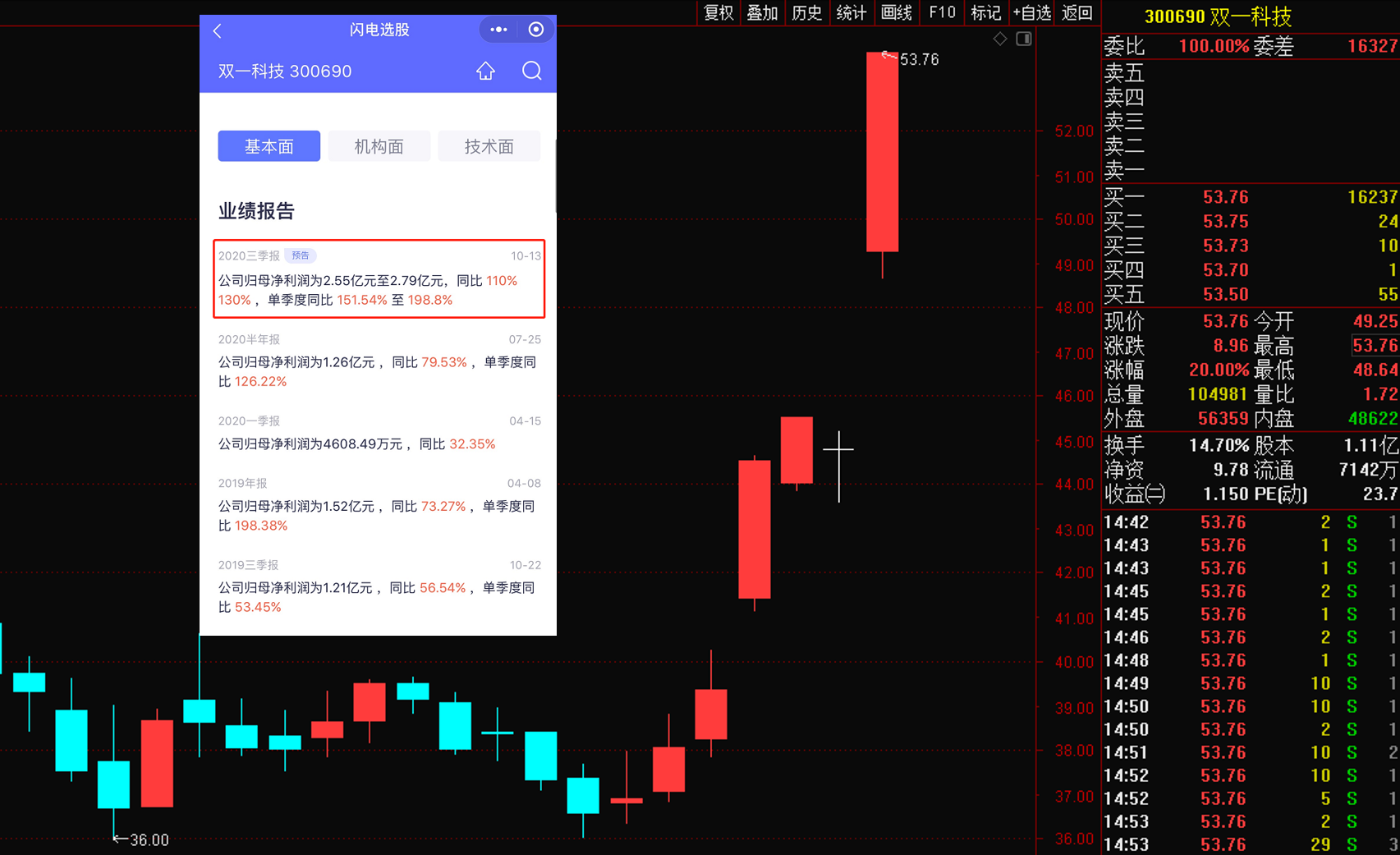Click the 14:42 trade tick row
Screen dimensions: 1400x855
point(1250,522)
